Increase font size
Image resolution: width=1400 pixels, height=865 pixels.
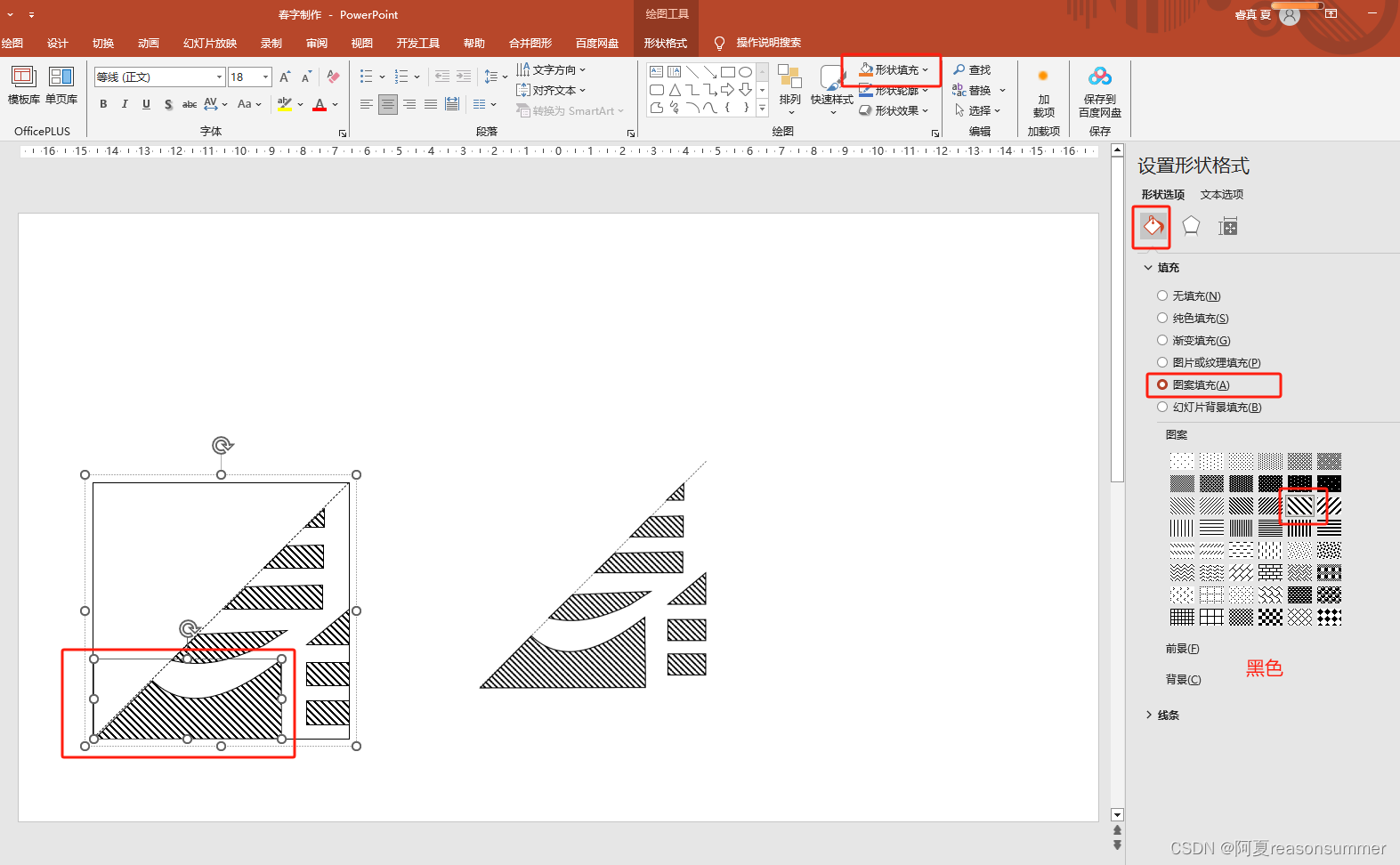coord(285,77)
